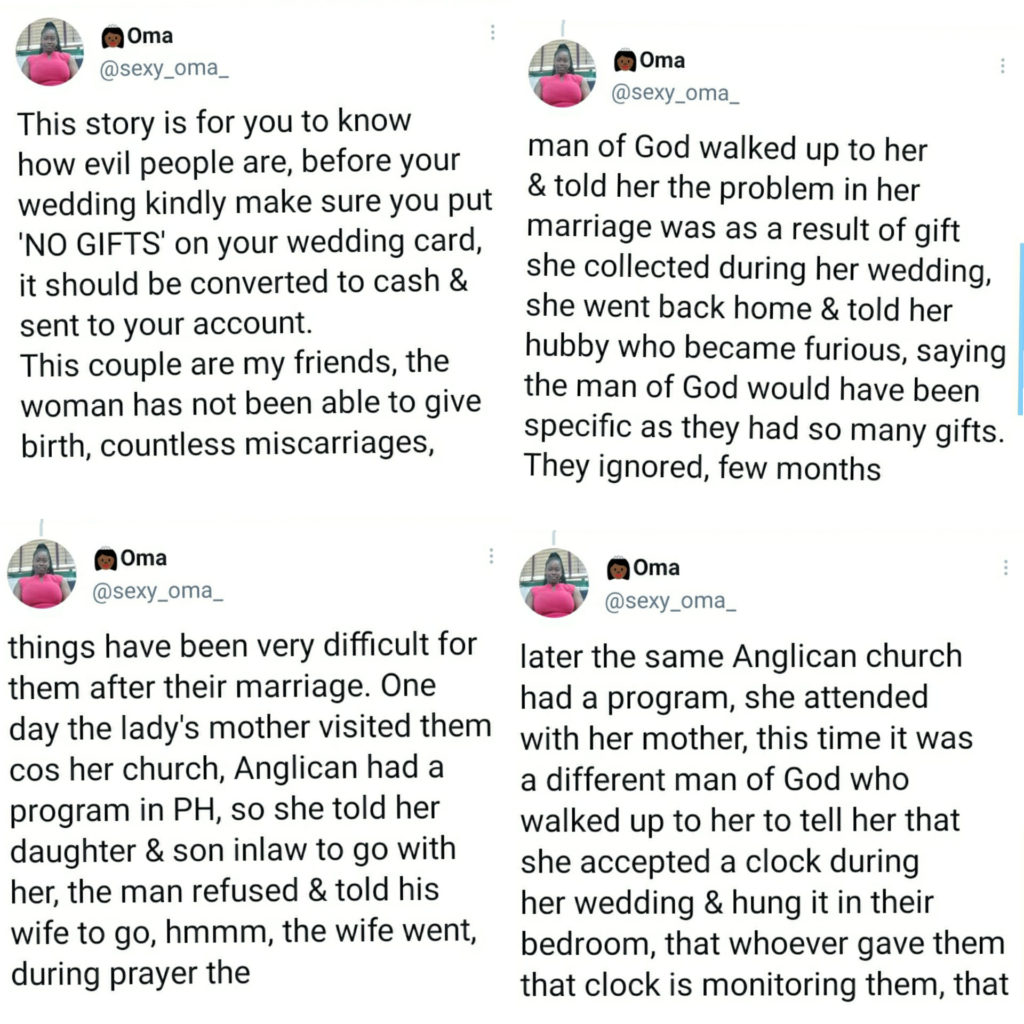Viewport: 1024px width, 1024px height.
Task: Click Oma display name on 'This story' tweet
Action: 150,36
